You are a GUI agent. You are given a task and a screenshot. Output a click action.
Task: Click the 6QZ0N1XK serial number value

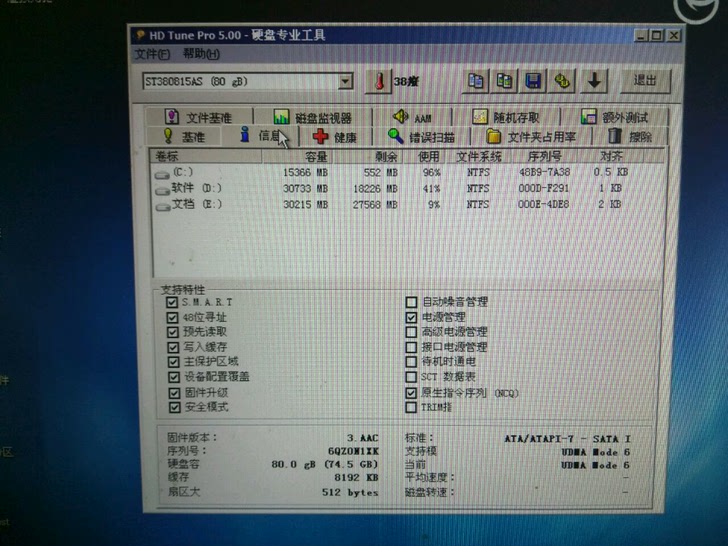[353, 451]
